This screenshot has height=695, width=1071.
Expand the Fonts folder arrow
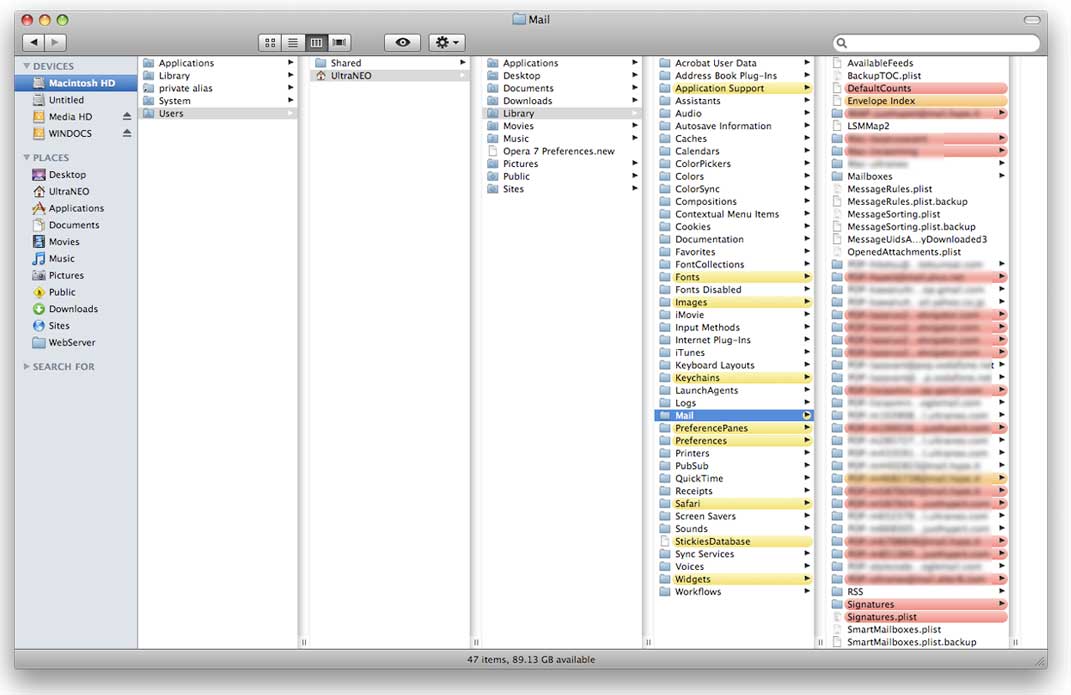[x=807, y=277]
